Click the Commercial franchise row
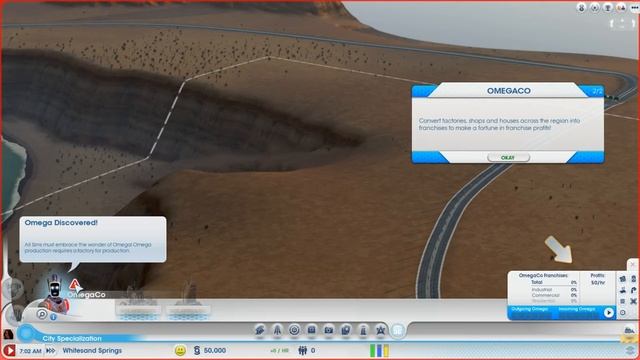This screenshot has width=640, height=360. tap(554, 295)
